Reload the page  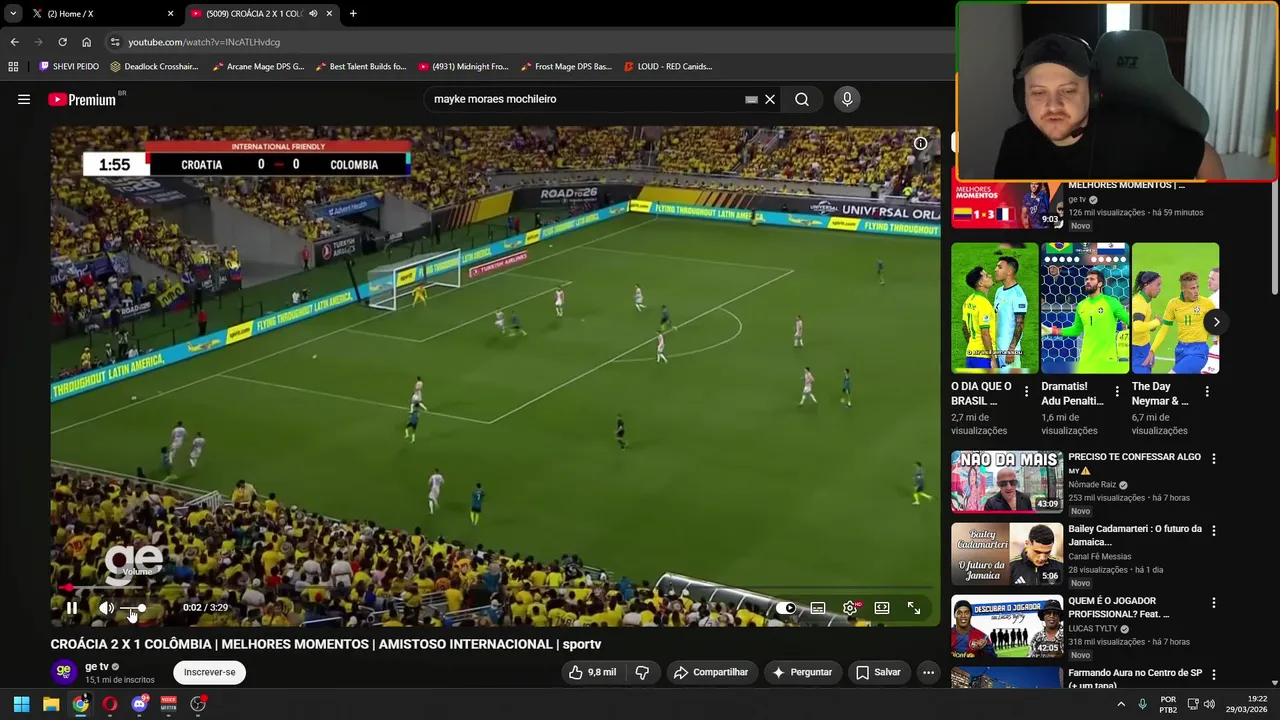click(62, 42)
